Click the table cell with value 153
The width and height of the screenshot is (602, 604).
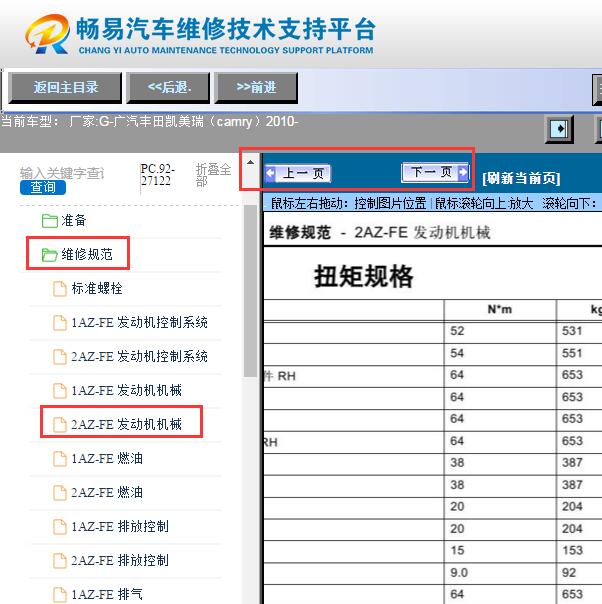[579, 550]
